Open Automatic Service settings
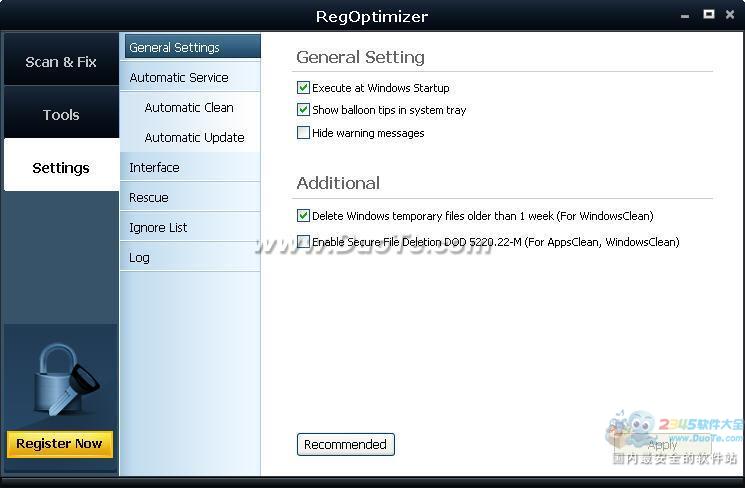Screen dimensions: 745x488 click(x=190, y=77)
